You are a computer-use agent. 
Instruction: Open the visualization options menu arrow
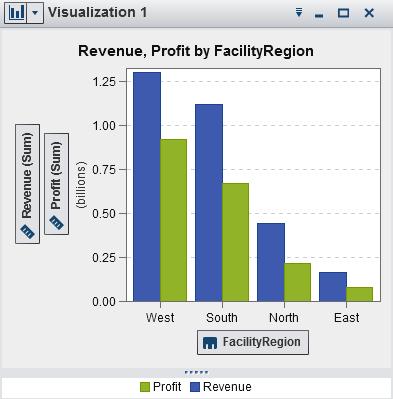pos(299,13)
